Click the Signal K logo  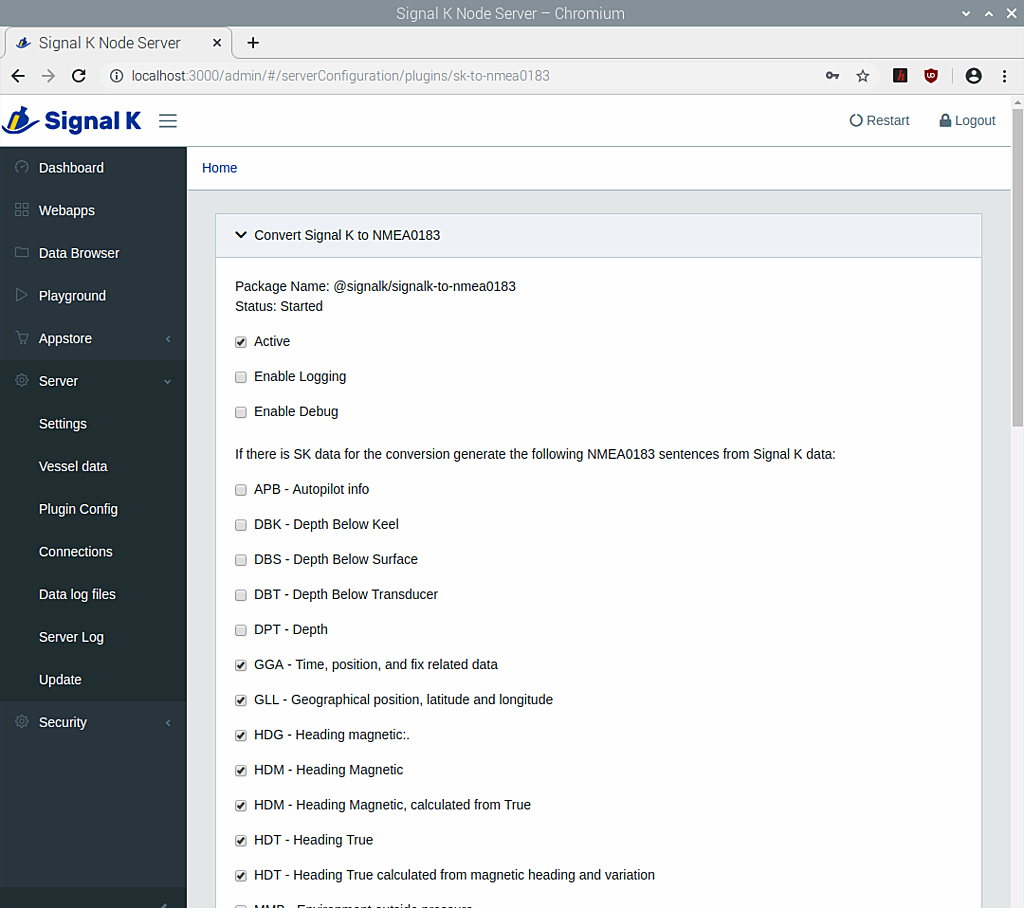72,121
